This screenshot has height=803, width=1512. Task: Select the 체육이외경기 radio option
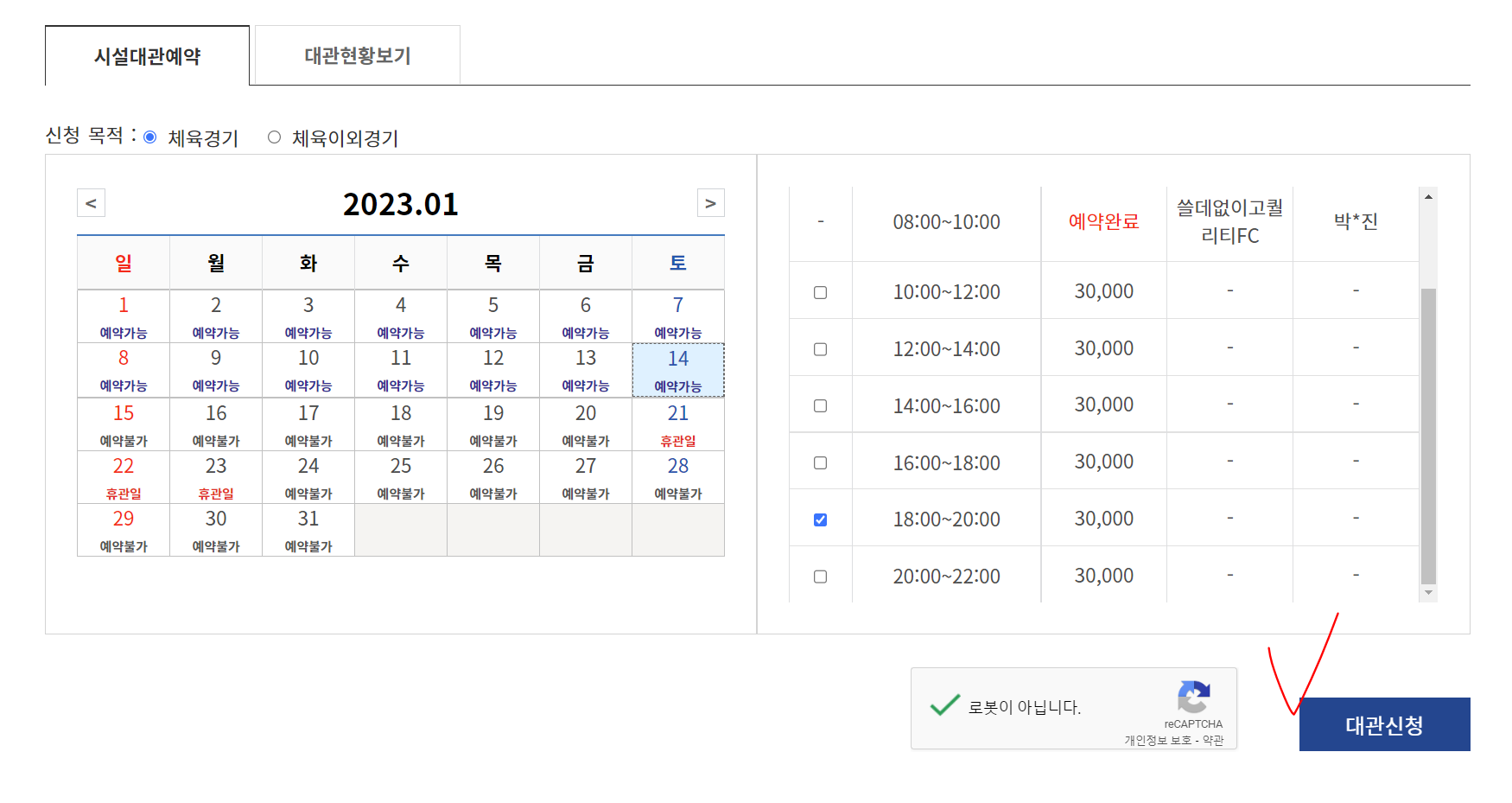275,137
